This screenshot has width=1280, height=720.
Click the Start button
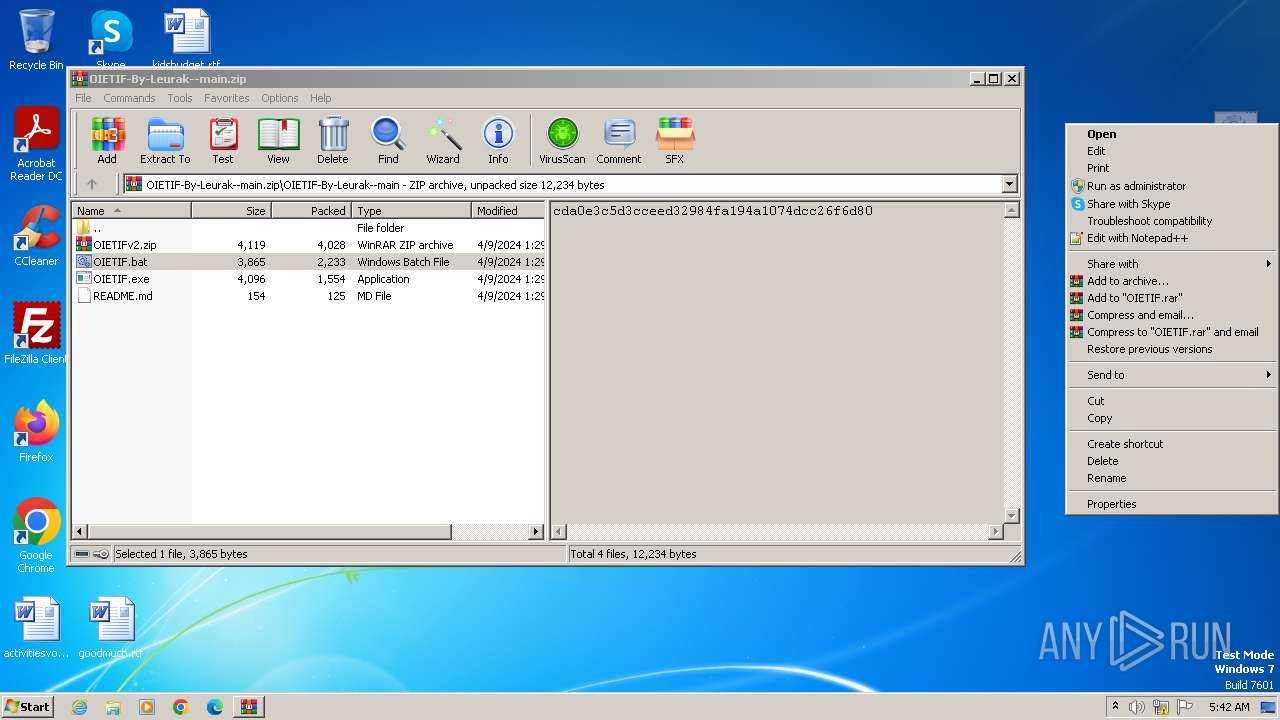(x=27, y=707)
